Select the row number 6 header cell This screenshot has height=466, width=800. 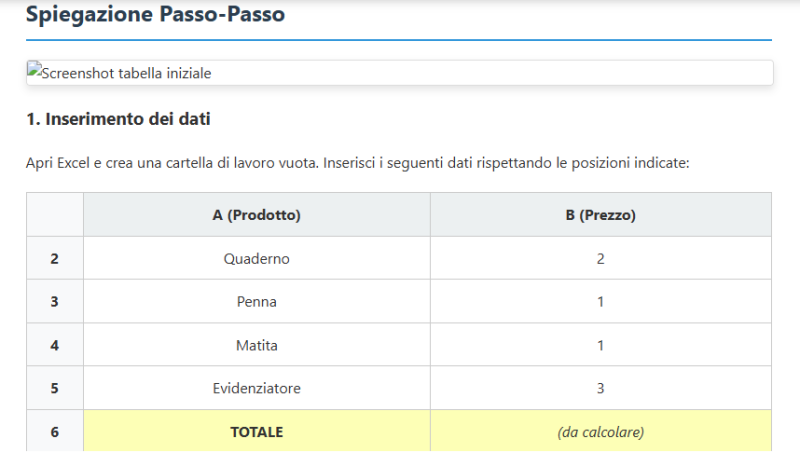[x=55, y=432]
